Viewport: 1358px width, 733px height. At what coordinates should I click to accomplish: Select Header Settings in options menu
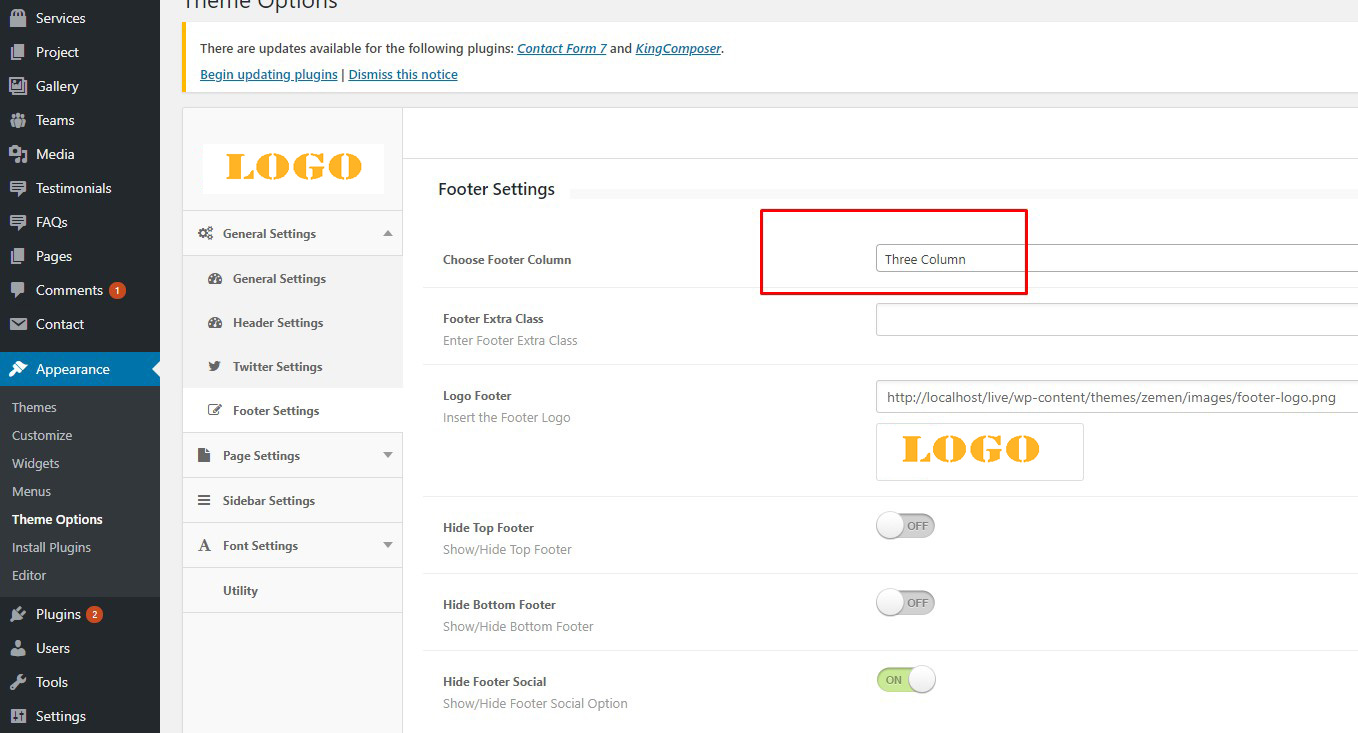[x=277, y=323]
